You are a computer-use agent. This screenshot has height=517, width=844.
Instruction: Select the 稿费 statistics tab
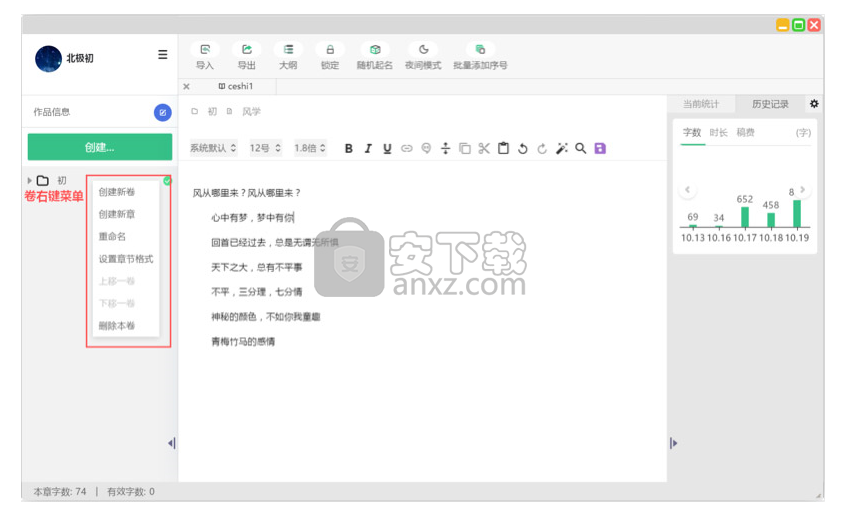(x=745, y=132)
